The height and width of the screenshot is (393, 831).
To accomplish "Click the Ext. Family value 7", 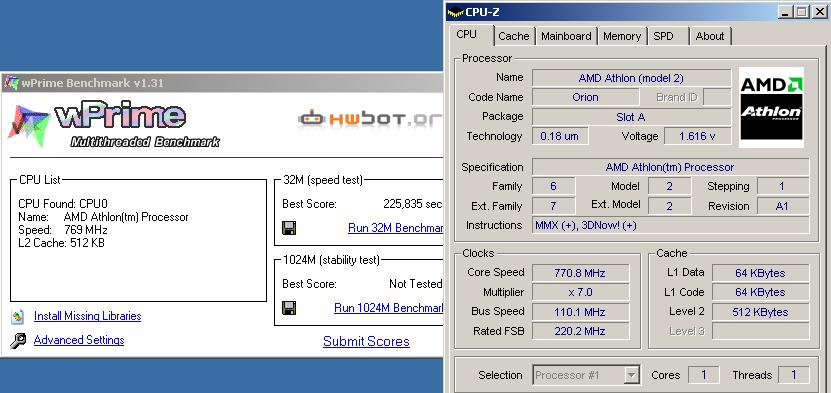I will point(553,207).
